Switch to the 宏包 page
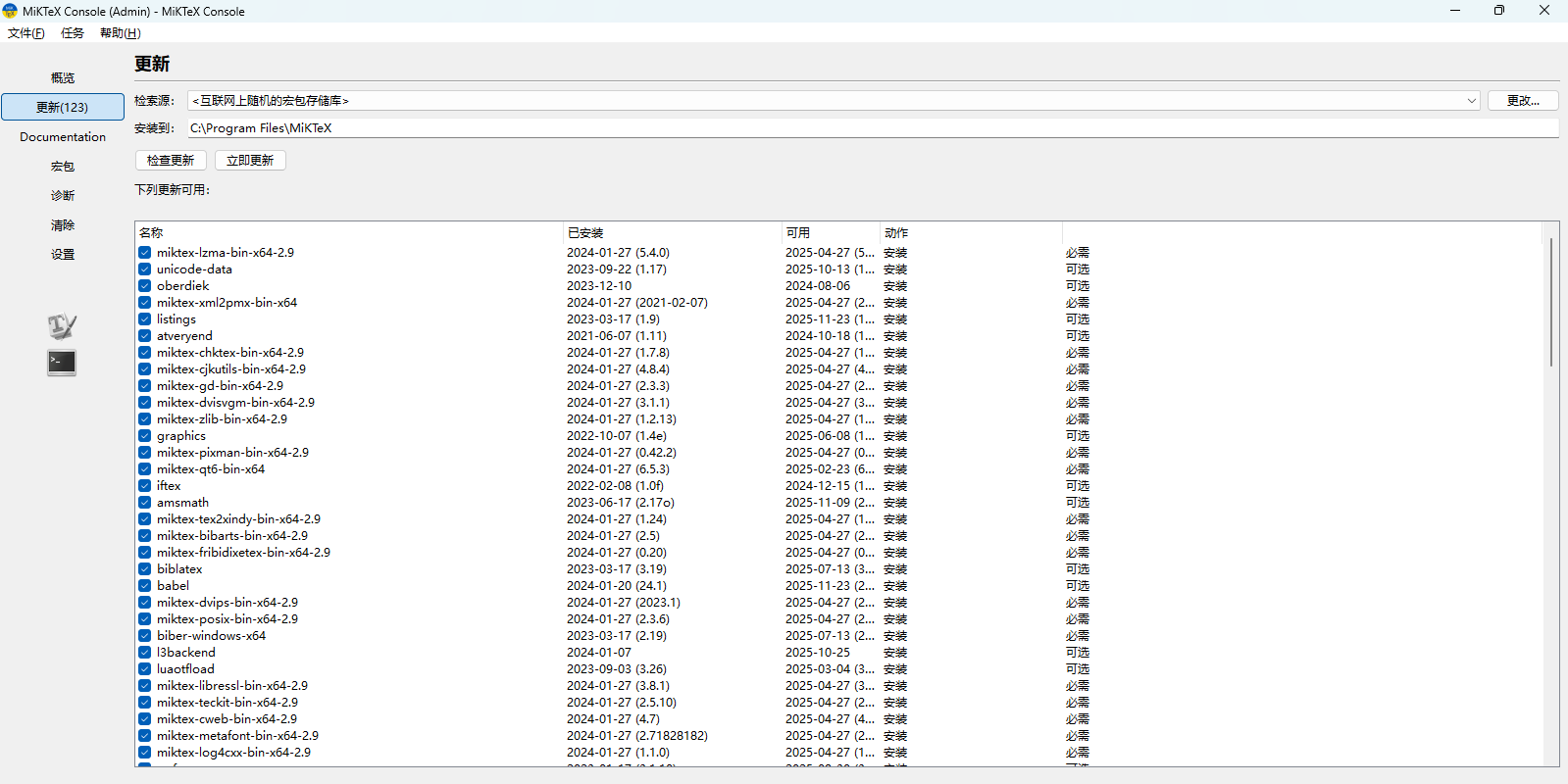The width and height of the screenshot is (1568, 784). 63,167
